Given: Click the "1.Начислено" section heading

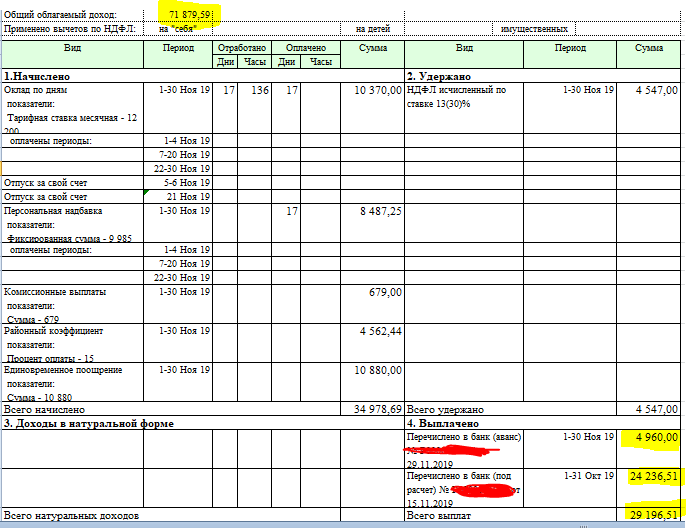Looking at the screenshot, I should (40, 76).
